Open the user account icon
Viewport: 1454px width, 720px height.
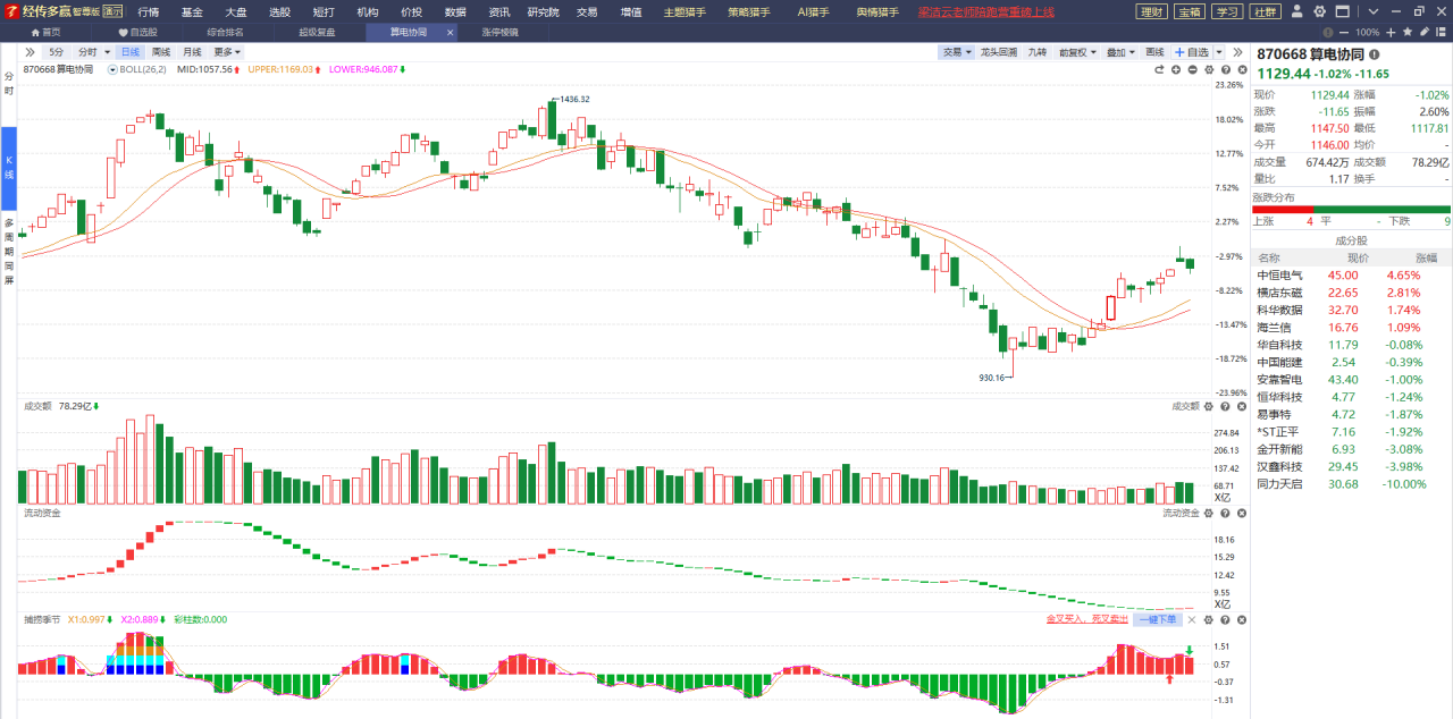point(1297,12)
